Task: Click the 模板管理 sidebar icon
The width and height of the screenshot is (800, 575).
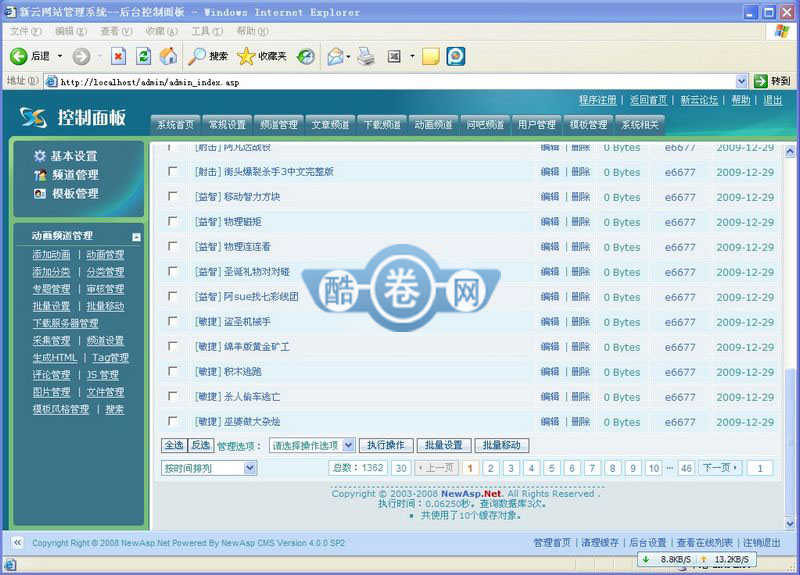Action: click(x=40, y=194)
